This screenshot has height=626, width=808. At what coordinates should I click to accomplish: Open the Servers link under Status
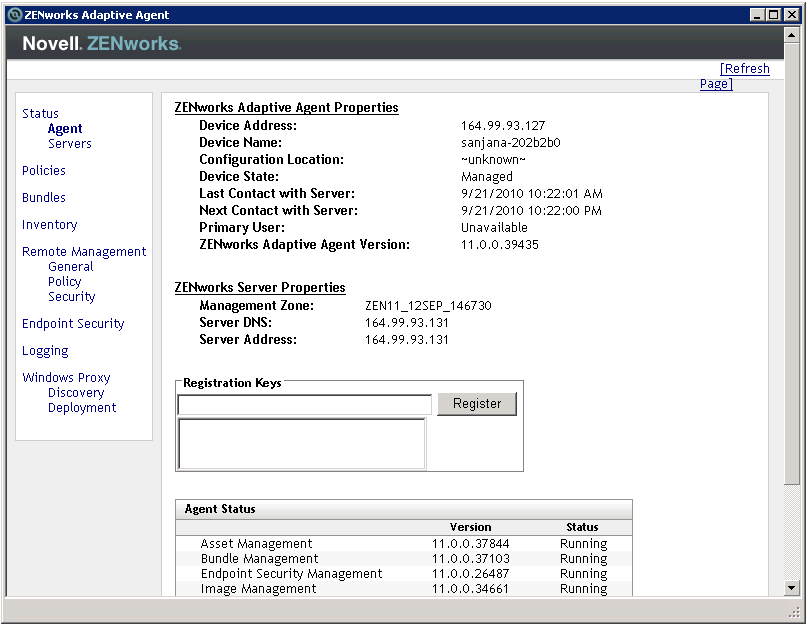70,143
